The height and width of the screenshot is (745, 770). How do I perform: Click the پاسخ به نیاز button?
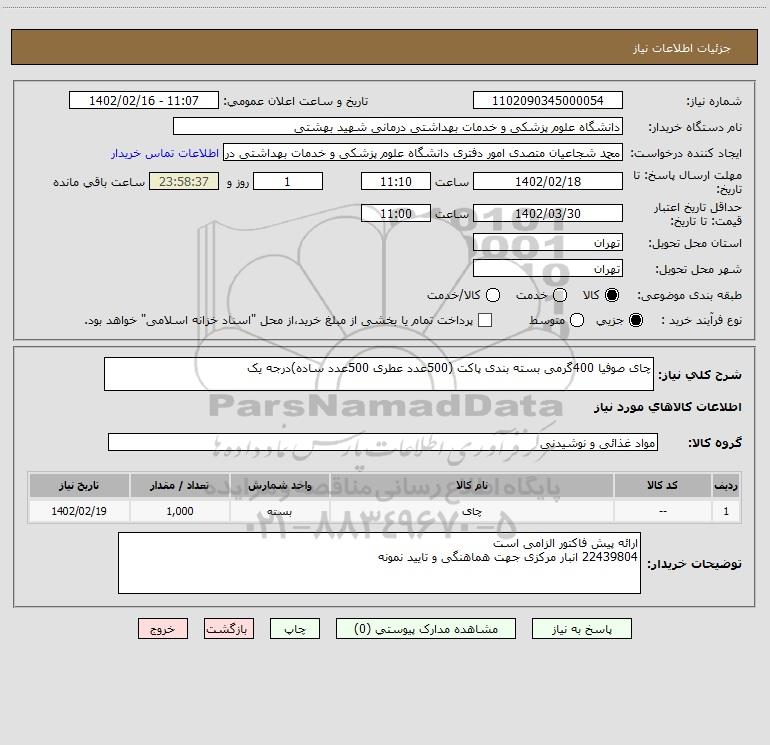(x=581, y=629)
